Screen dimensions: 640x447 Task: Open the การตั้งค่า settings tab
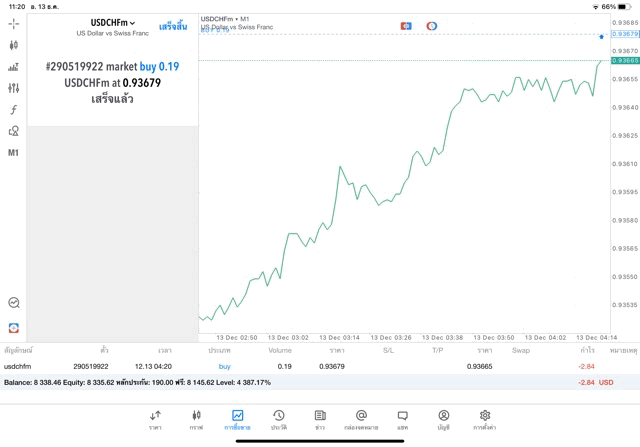485,420
